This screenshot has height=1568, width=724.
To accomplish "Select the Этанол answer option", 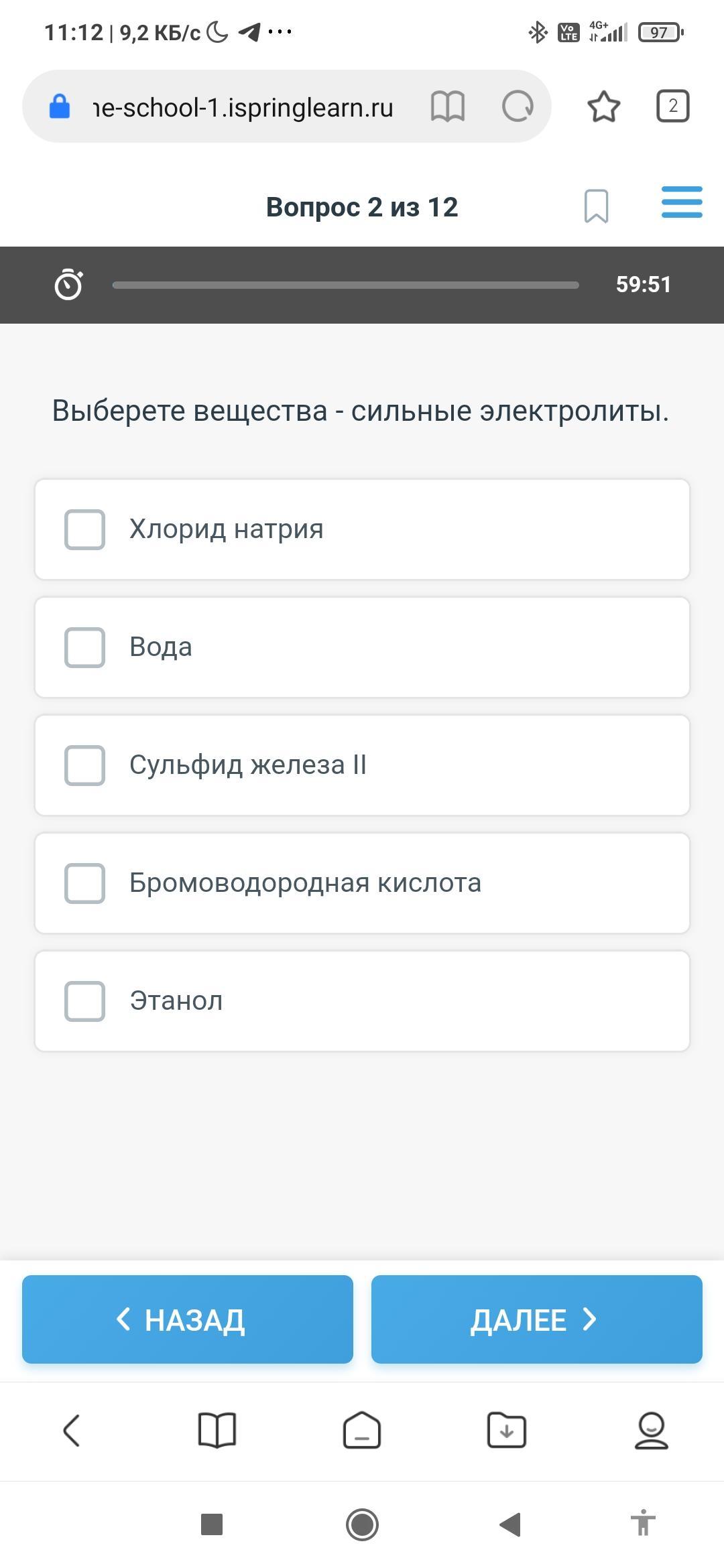I will 362,1001.
